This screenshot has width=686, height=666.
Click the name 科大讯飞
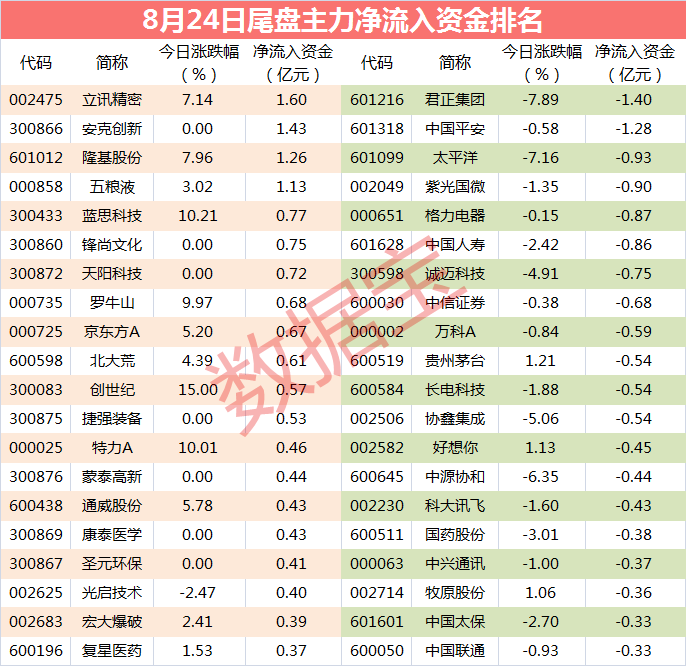pyautogui.click(x=455, y=506)
